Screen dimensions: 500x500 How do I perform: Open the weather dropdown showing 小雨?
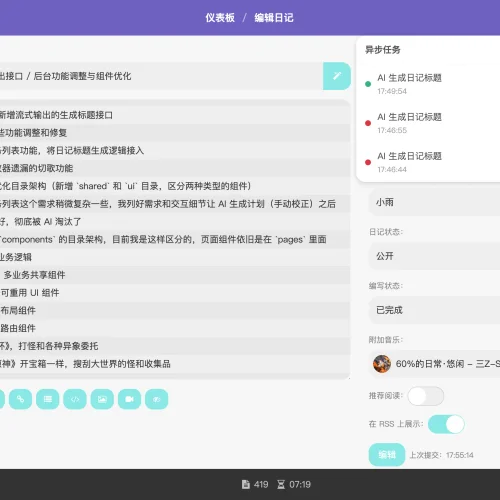click(x=434, y=202)
